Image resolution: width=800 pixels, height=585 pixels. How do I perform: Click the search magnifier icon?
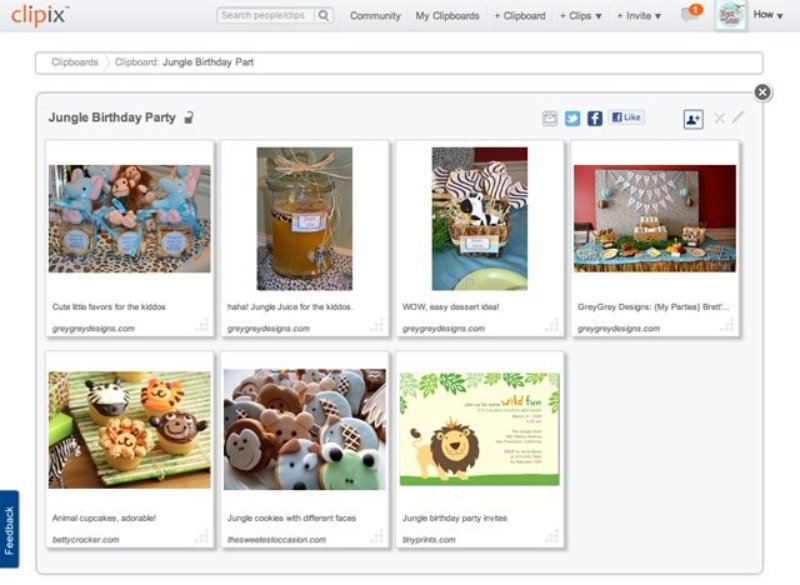[324, 16]
